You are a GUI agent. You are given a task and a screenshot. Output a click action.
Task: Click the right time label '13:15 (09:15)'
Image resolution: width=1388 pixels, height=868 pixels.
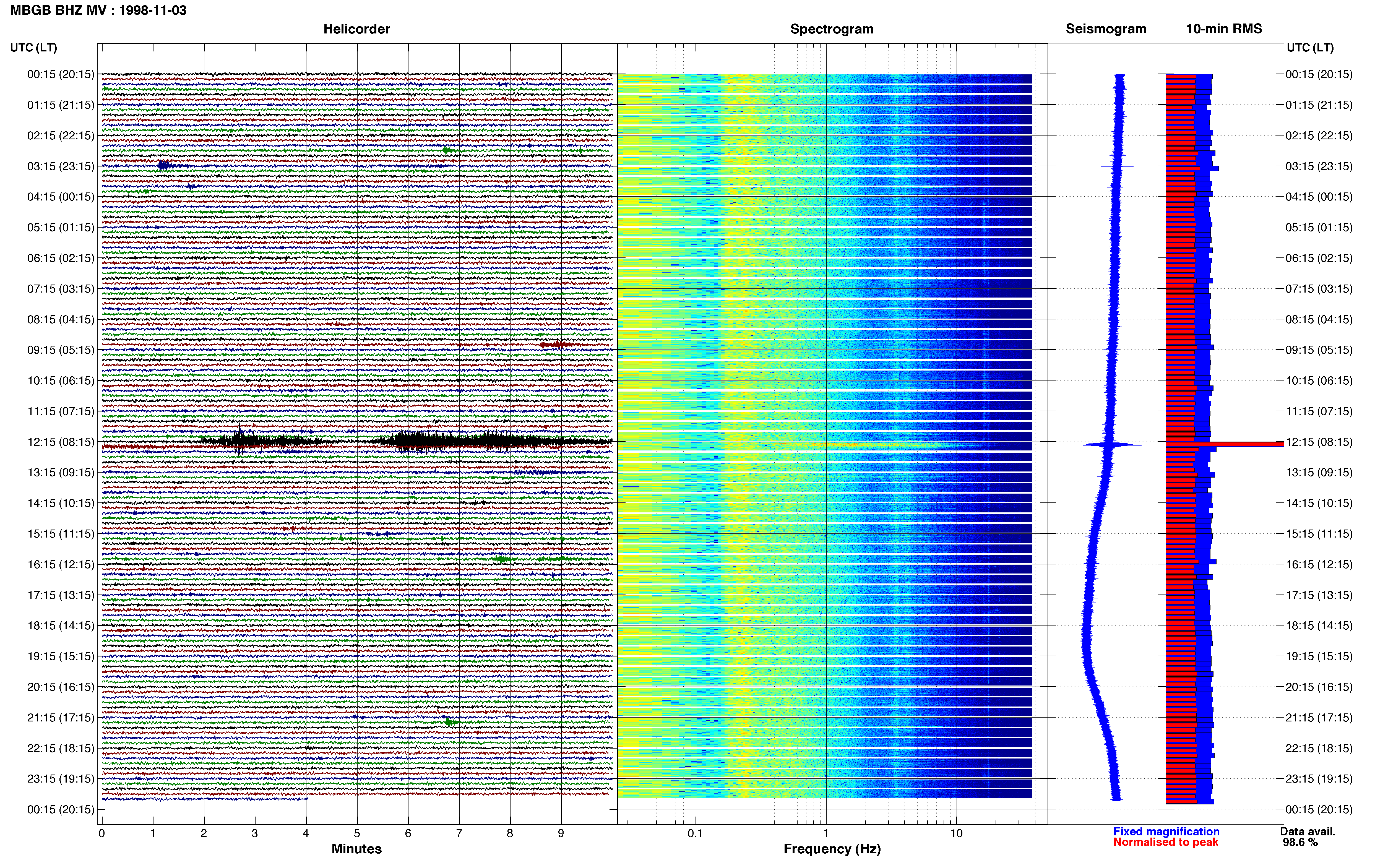tap(1319, 472)
